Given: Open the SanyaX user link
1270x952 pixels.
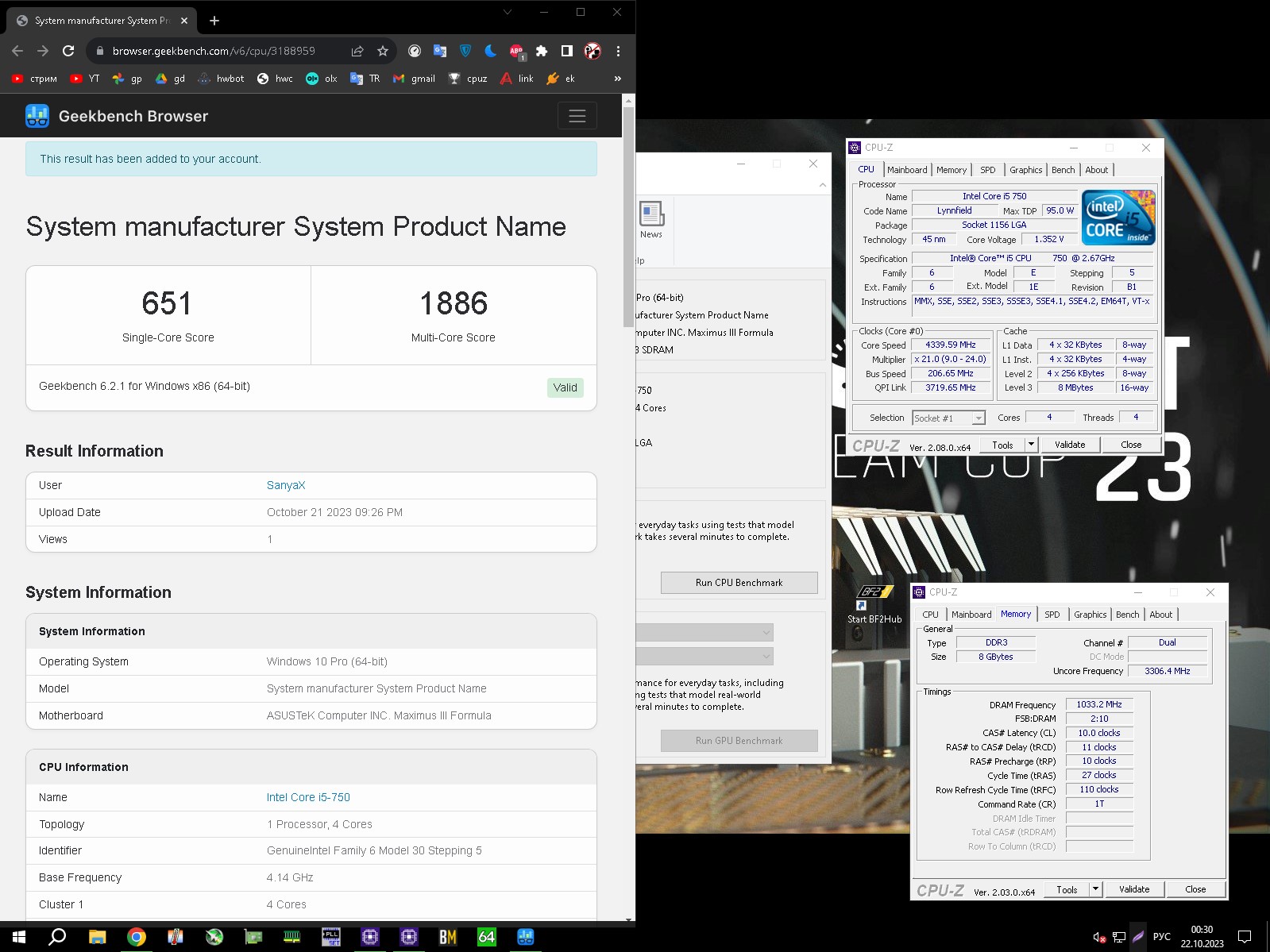Looking at the screenshot, I should click(286, 485).
